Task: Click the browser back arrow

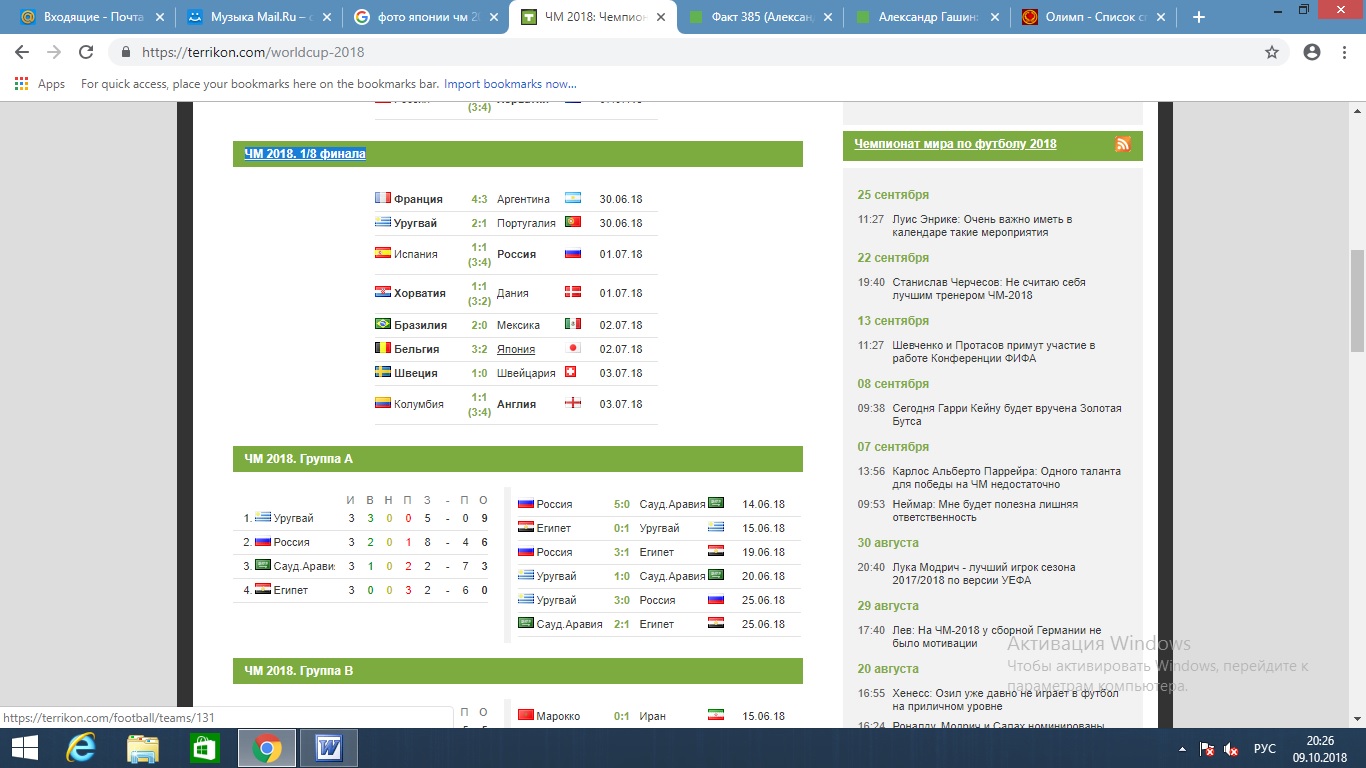Action: [22, 52]
